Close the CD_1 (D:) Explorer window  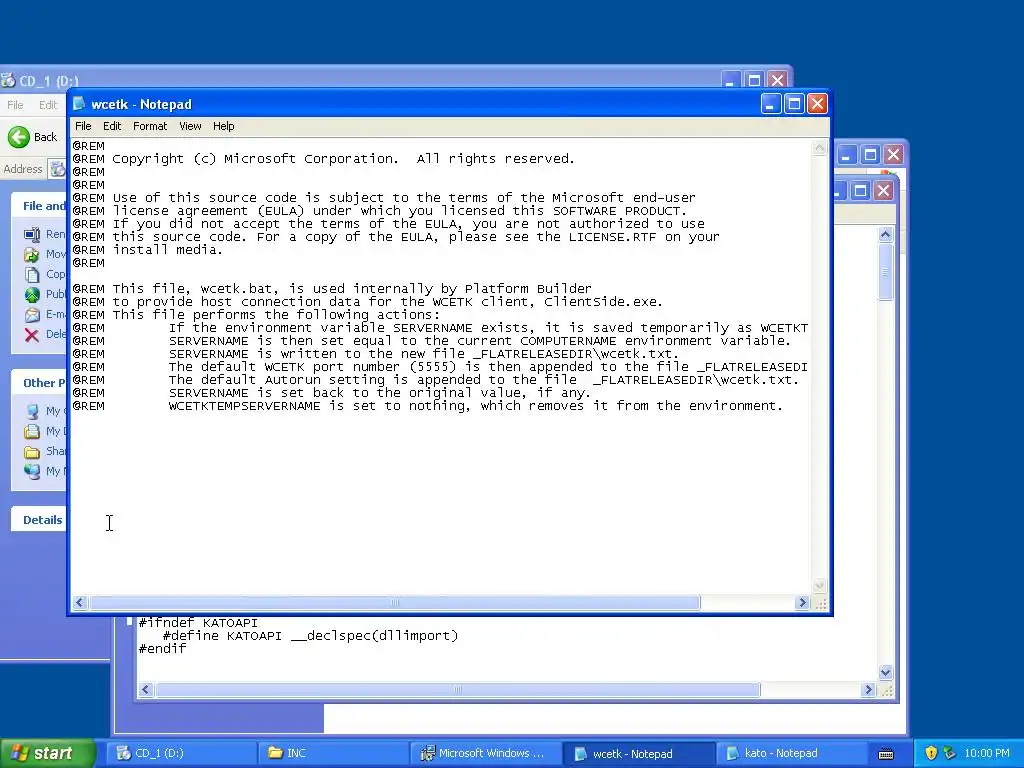point(777,80)
